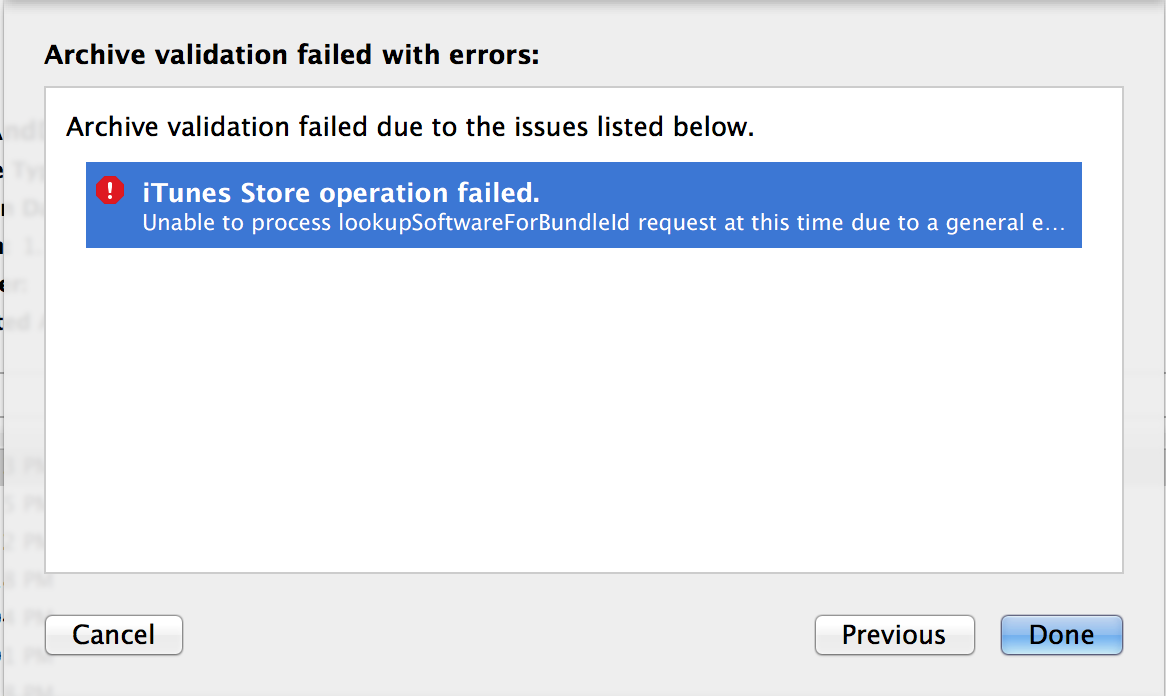
Task: Click 'general e…' at the end of the error text
Action: [1005, 223]
